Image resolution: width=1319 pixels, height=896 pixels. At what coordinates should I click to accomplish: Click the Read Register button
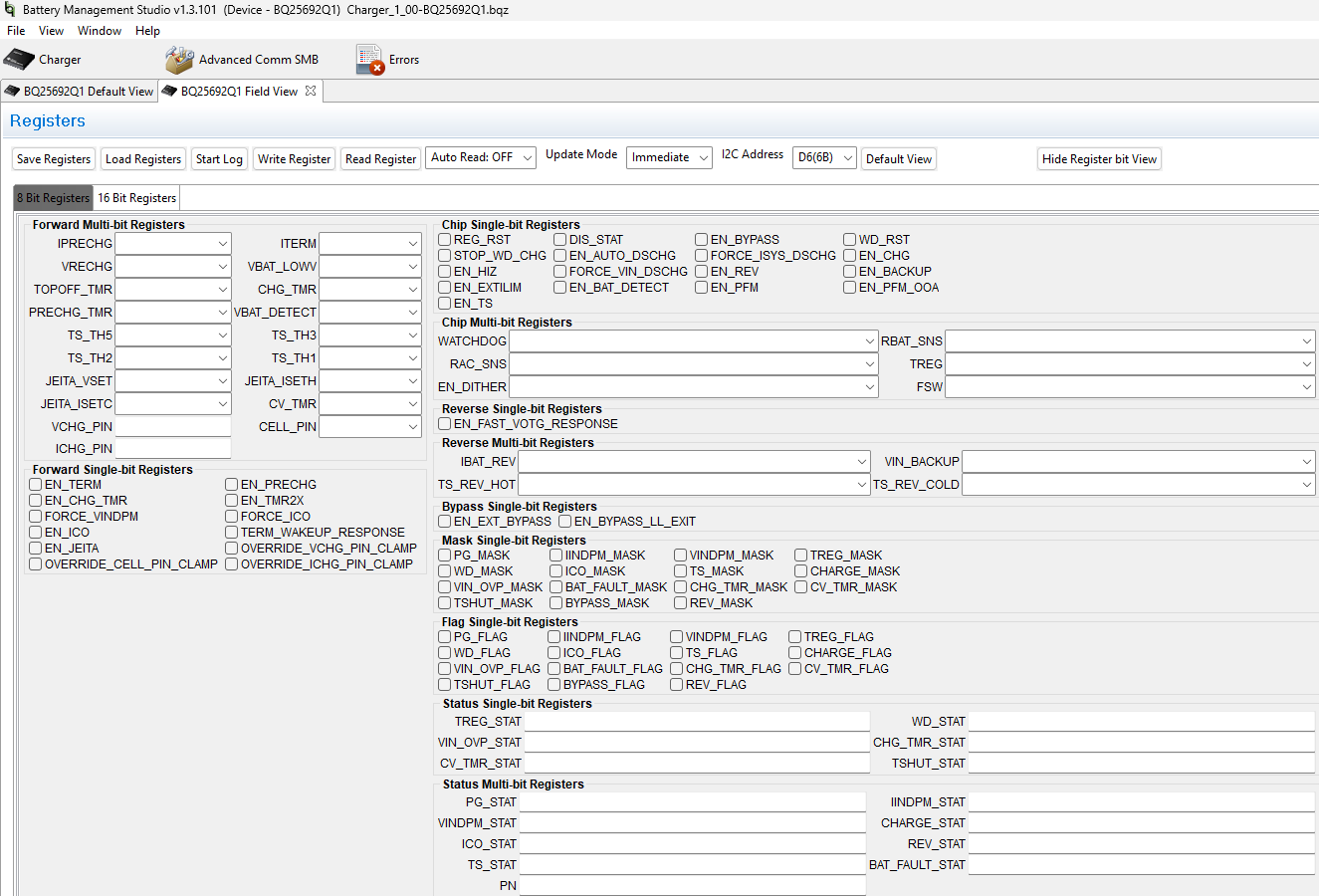(x=380, y=158)
